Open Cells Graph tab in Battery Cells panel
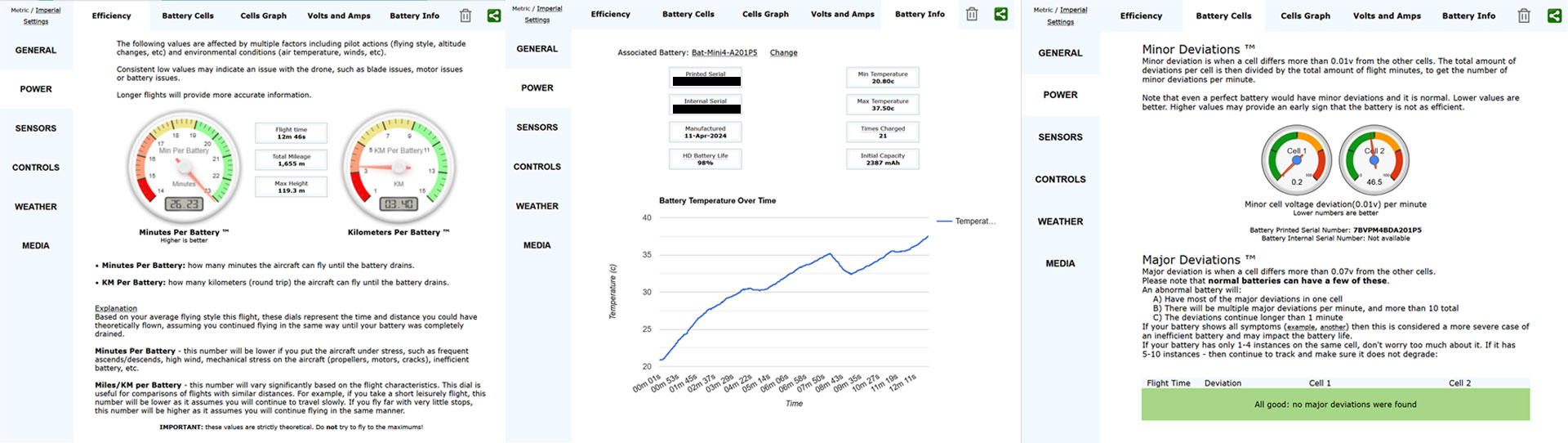 (1305, 16)
